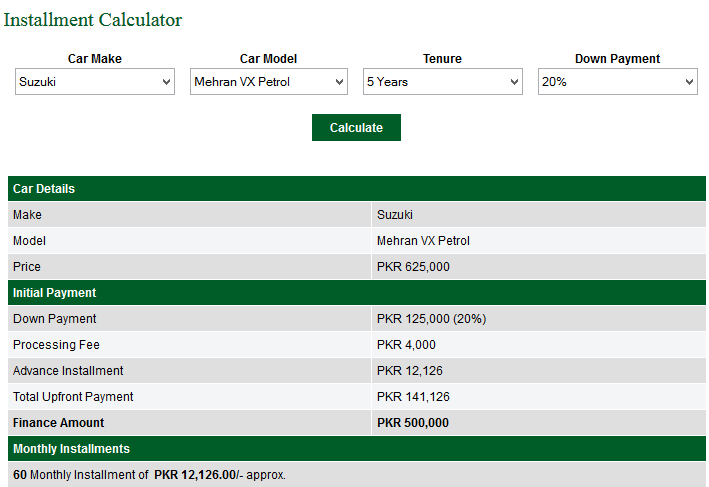Image resolution: width=709 pixels, height=487 pixels.
Task: Select the Installment Calculator heading
Action: pos(93,20)
